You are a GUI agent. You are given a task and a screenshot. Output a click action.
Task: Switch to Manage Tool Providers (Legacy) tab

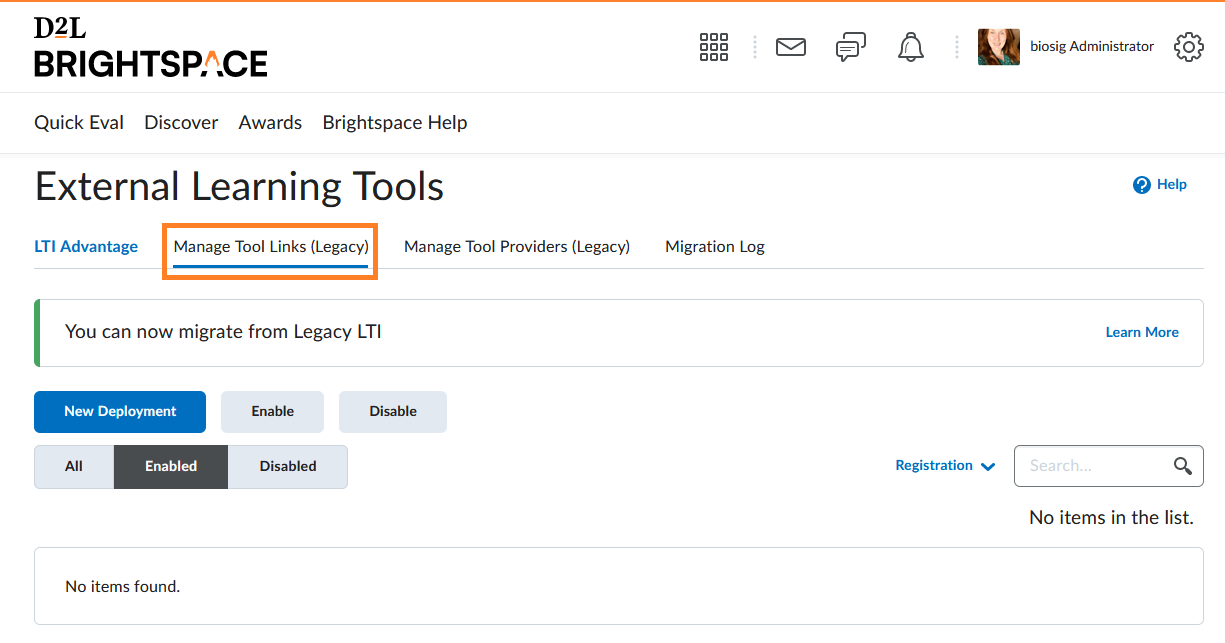517,247
